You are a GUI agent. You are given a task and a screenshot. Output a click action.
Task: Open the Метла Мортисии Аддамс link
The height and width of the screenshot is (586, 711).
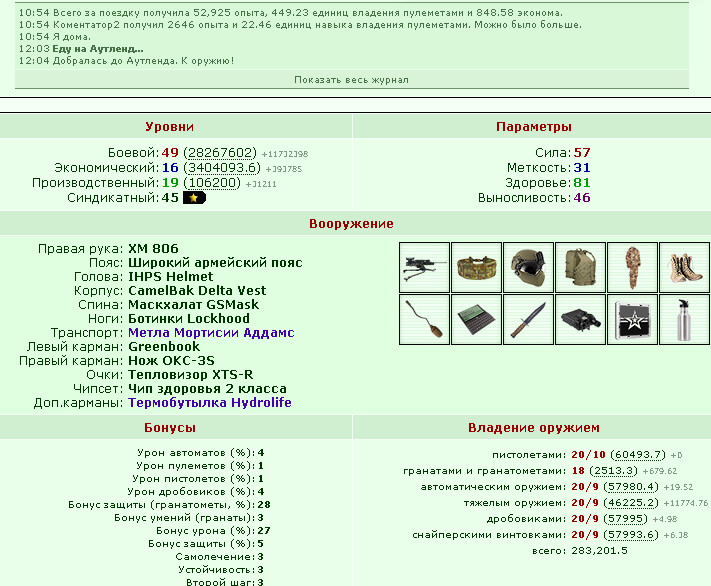211,332
